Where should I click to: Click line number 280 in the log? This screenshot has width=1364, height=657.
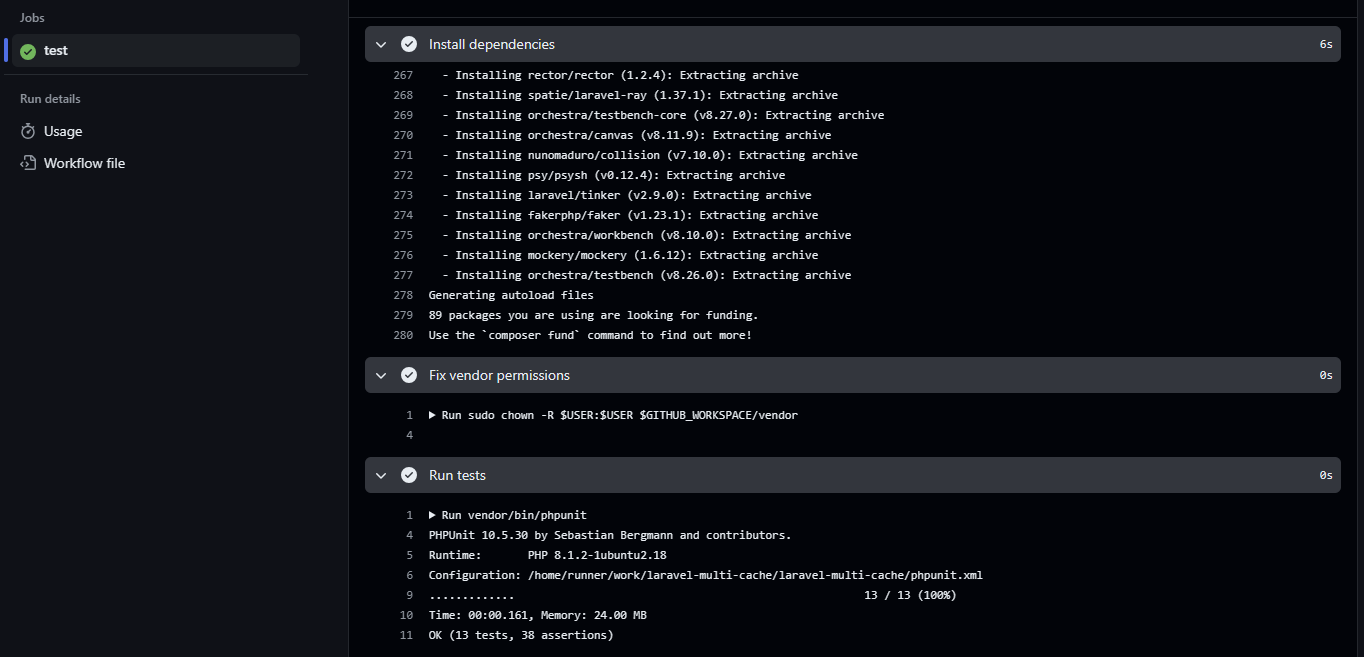click(x=403, y=335)
